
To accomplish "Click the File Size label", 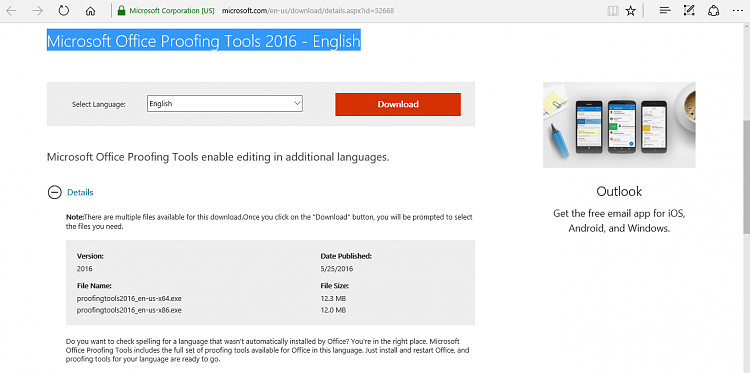I will (x=334, y=286).
